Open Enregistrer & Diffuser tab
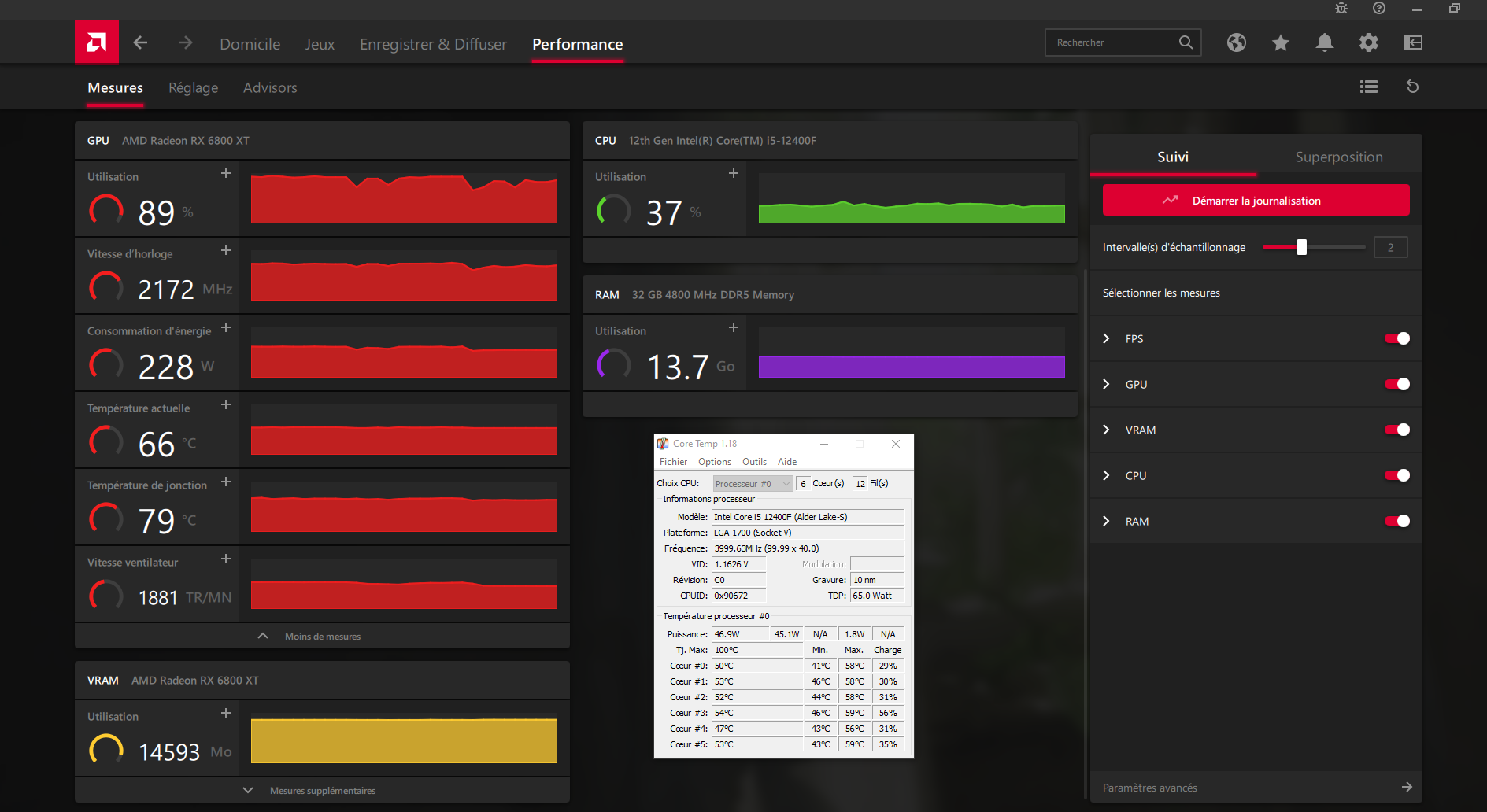The width and height of the screenshot is (1487, 812). [433, 44]
